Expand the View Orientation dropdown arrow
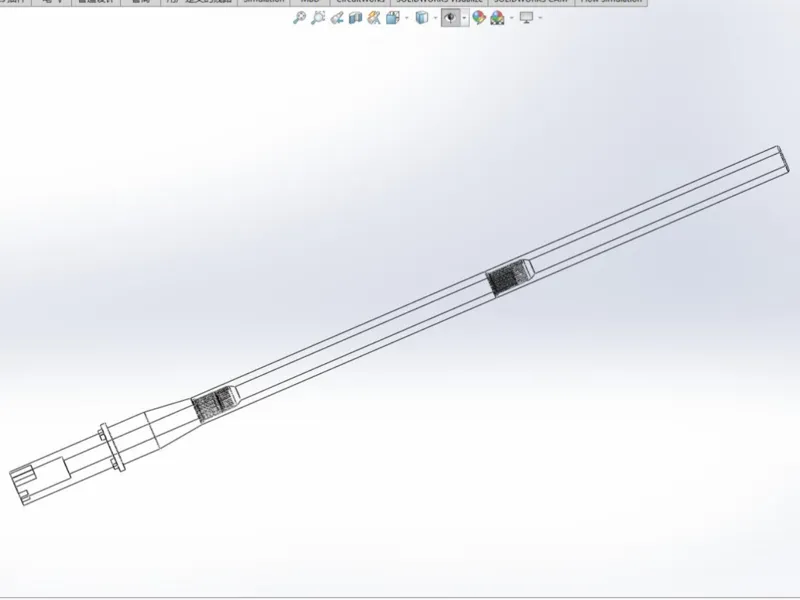The width and height of the screenshot is (800, 600). (407, 18)
